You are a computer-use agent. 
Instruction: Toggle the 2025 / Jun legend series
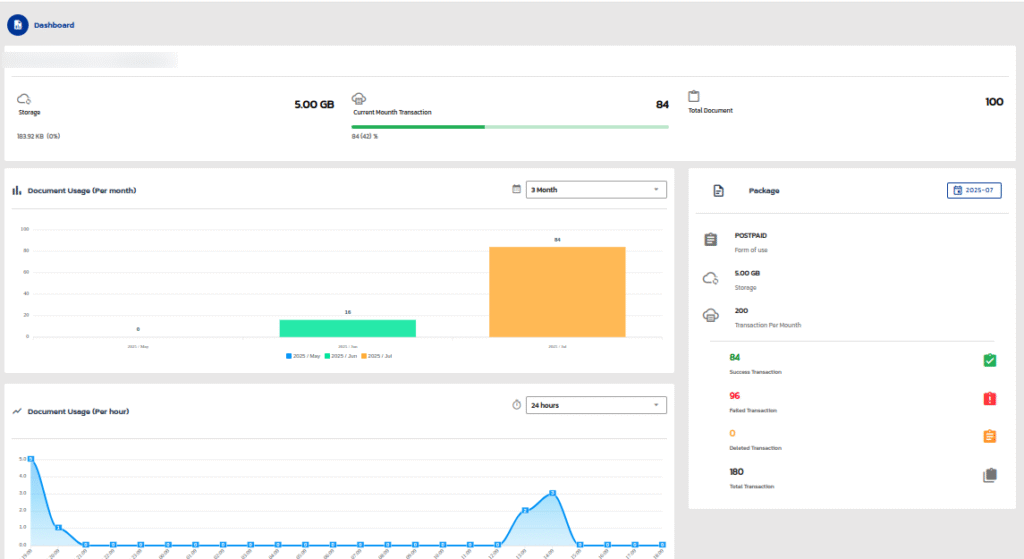pyautogui.click(x=341, y=356)
